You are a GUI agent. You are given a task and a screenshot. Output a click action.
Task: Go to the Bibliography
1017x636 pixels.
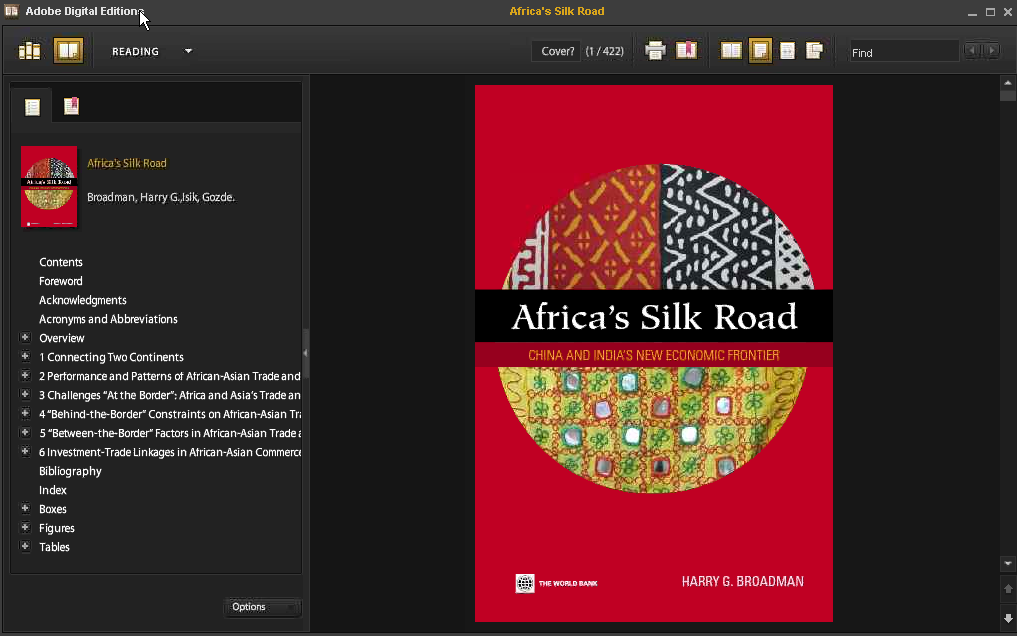[70, 471]
